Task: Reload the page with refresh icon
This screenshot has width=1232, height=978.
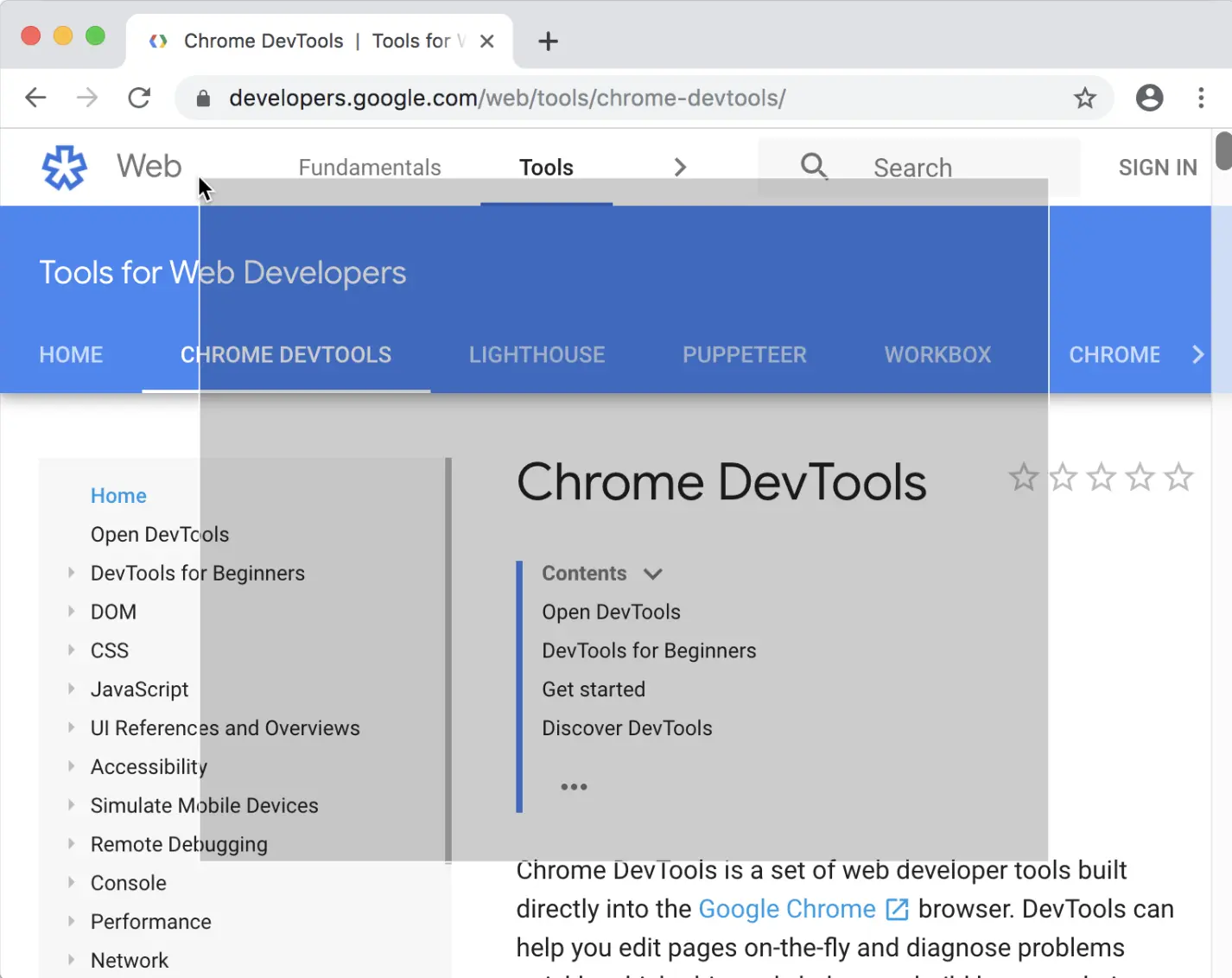Action: 139,98
